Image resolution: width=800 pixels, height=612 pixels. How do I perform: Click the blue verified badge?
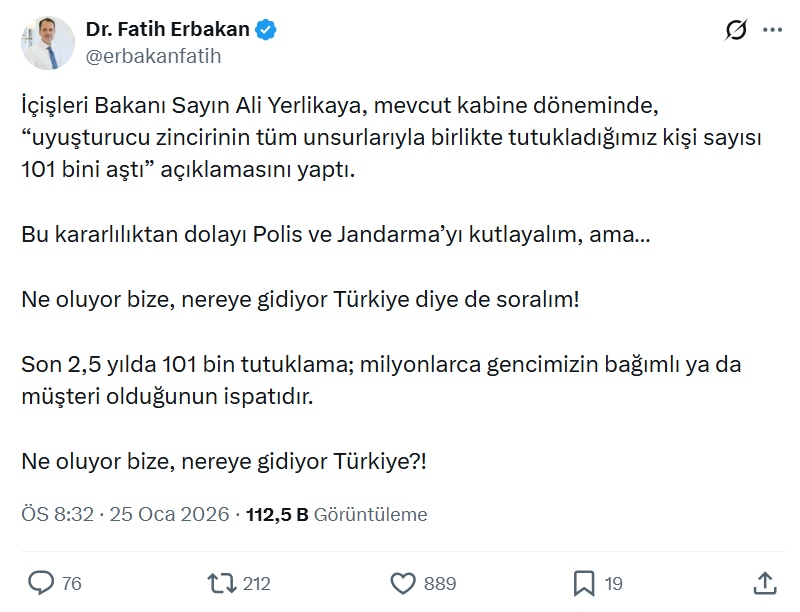[265, 30]
